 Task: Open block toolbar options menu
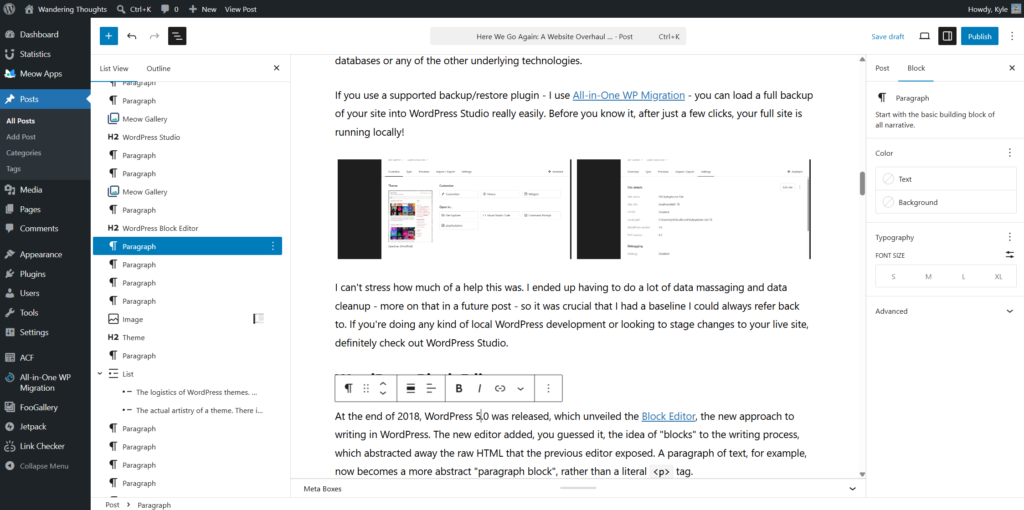[x=549, y=389]
